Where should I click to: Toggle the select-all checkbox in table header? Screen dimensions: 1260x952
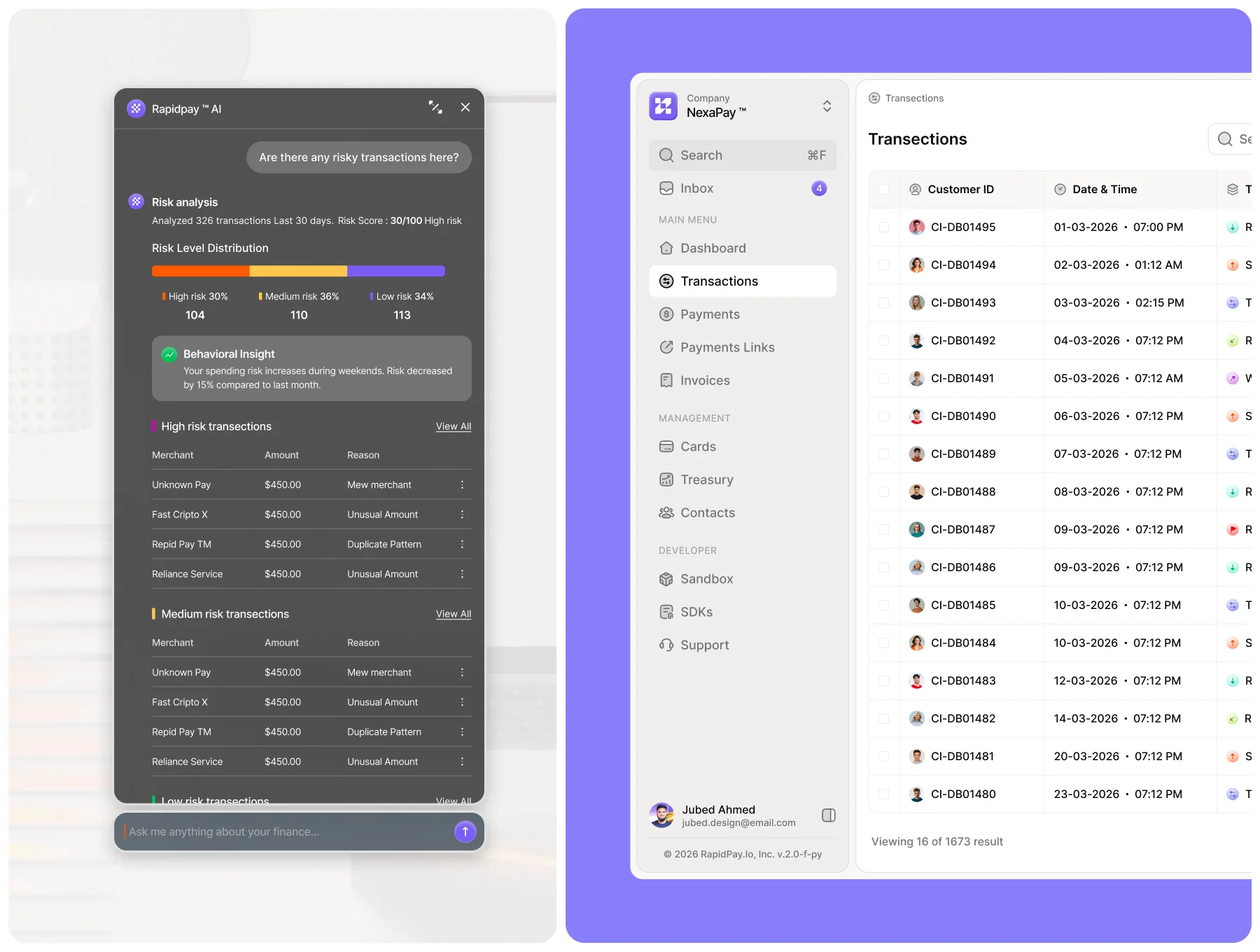point(884,190)
